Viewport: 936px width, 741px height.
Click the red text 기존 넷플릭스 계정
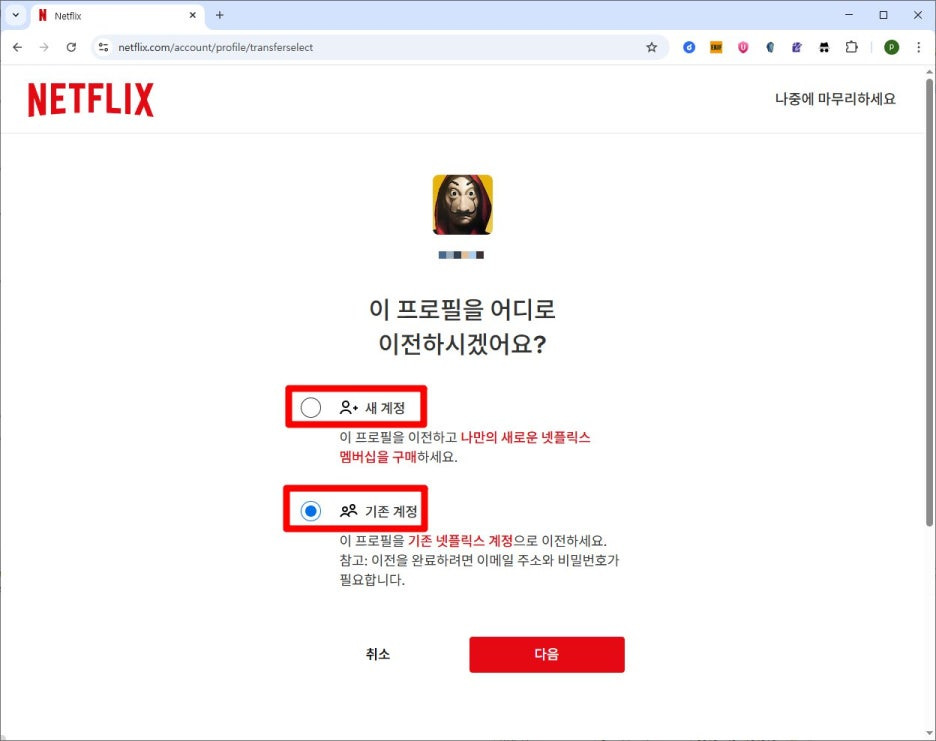click(460, 541)
